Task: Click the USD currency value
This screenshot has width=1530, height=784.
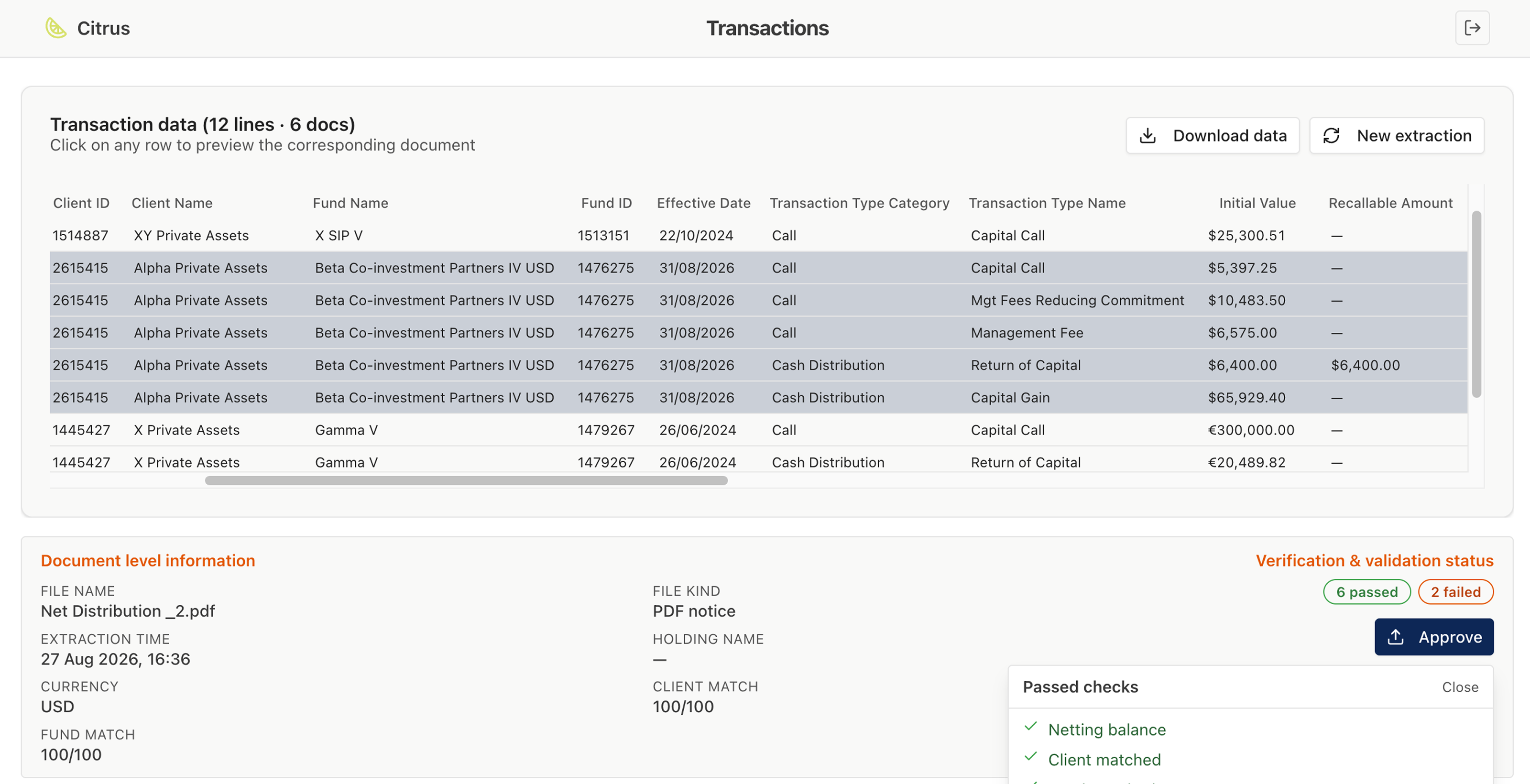Action: pos(57,706)
